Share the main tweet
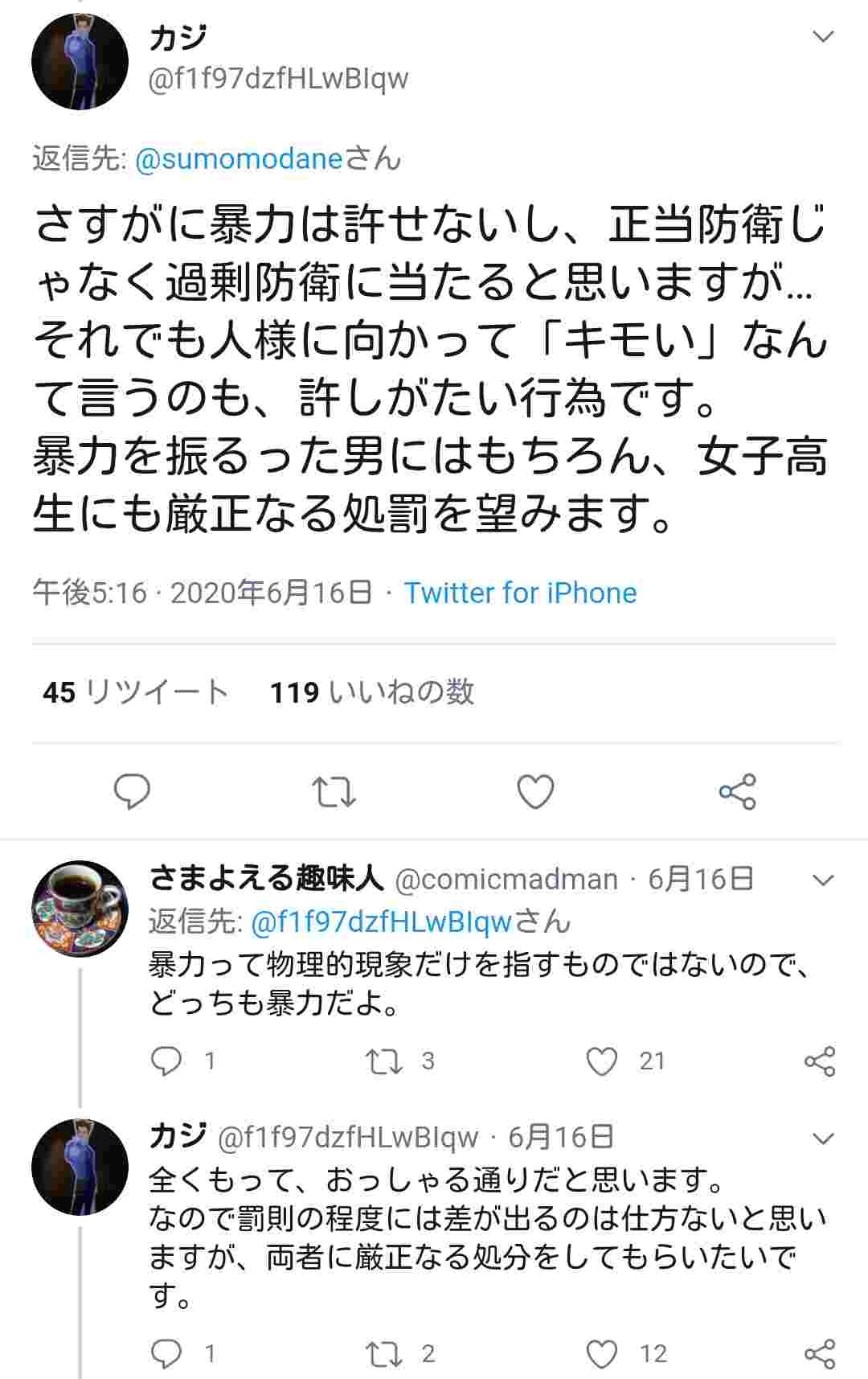The width and height of the screenshot is (868, 1379). (737, 792)
